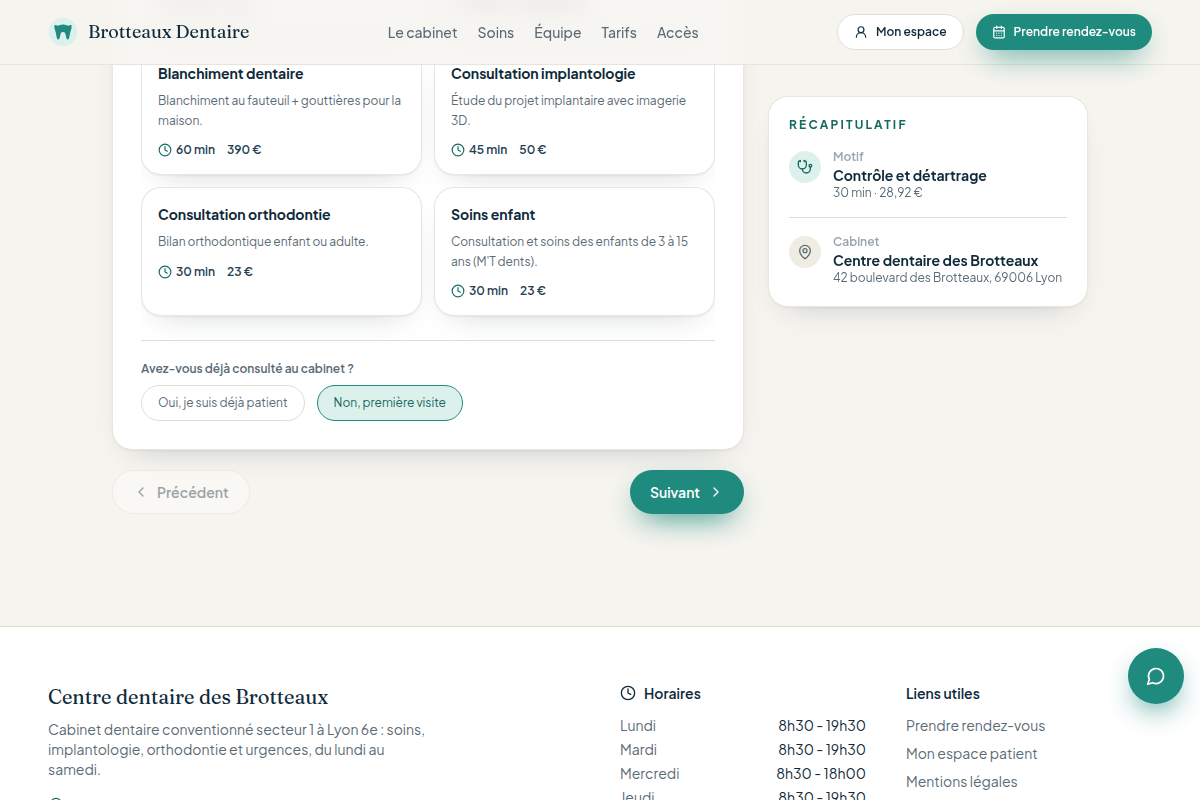This screenshot has width=1200, height=800.
Task: Click the 'Centre dentaire des Brotteaux' footer heading
Action: point(188,697)
